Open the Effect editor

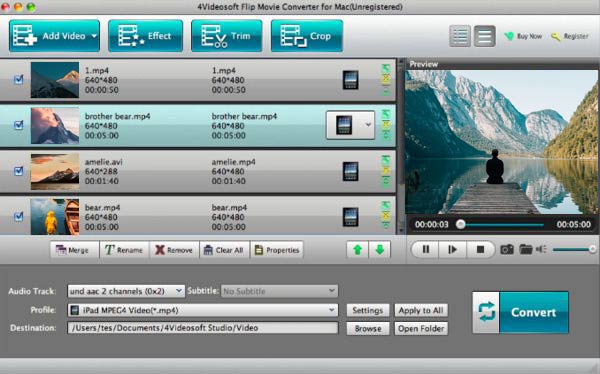(x=145, y=36)
